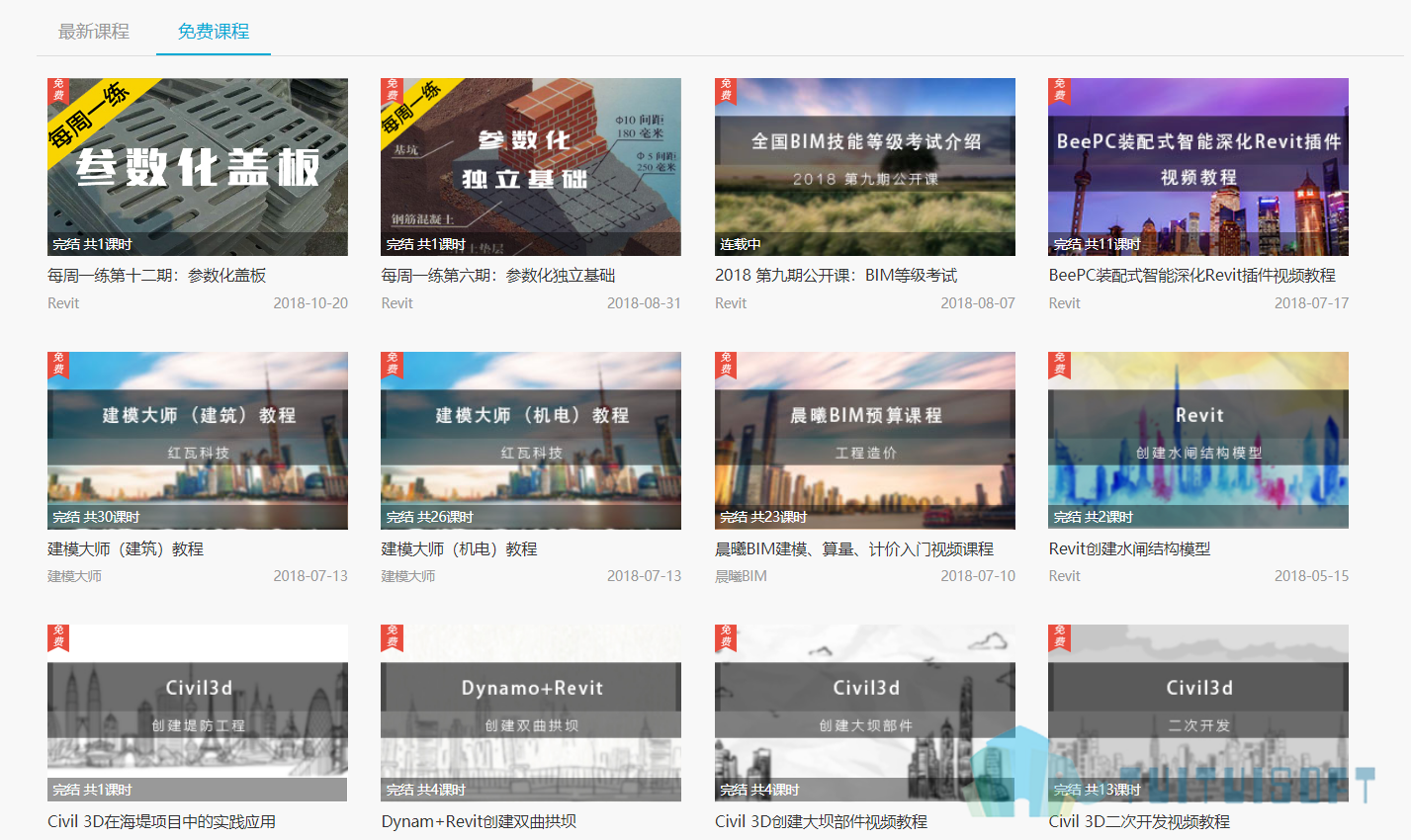Click the 完结 共30课时 status label
This screenshot has width=1411, height=840.
(x=96, y=517)
